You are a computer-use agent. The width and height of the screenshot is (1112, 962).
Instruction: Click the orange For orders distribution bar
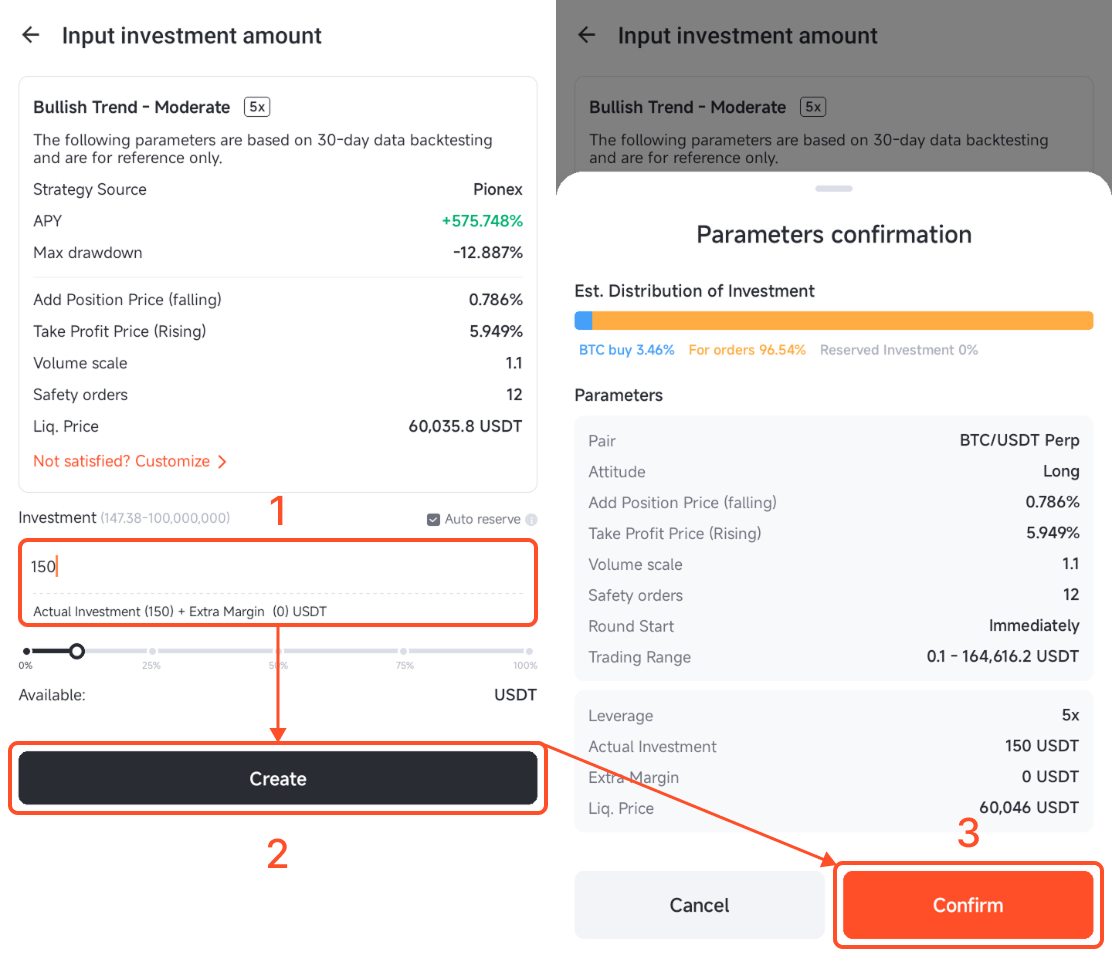843,321
